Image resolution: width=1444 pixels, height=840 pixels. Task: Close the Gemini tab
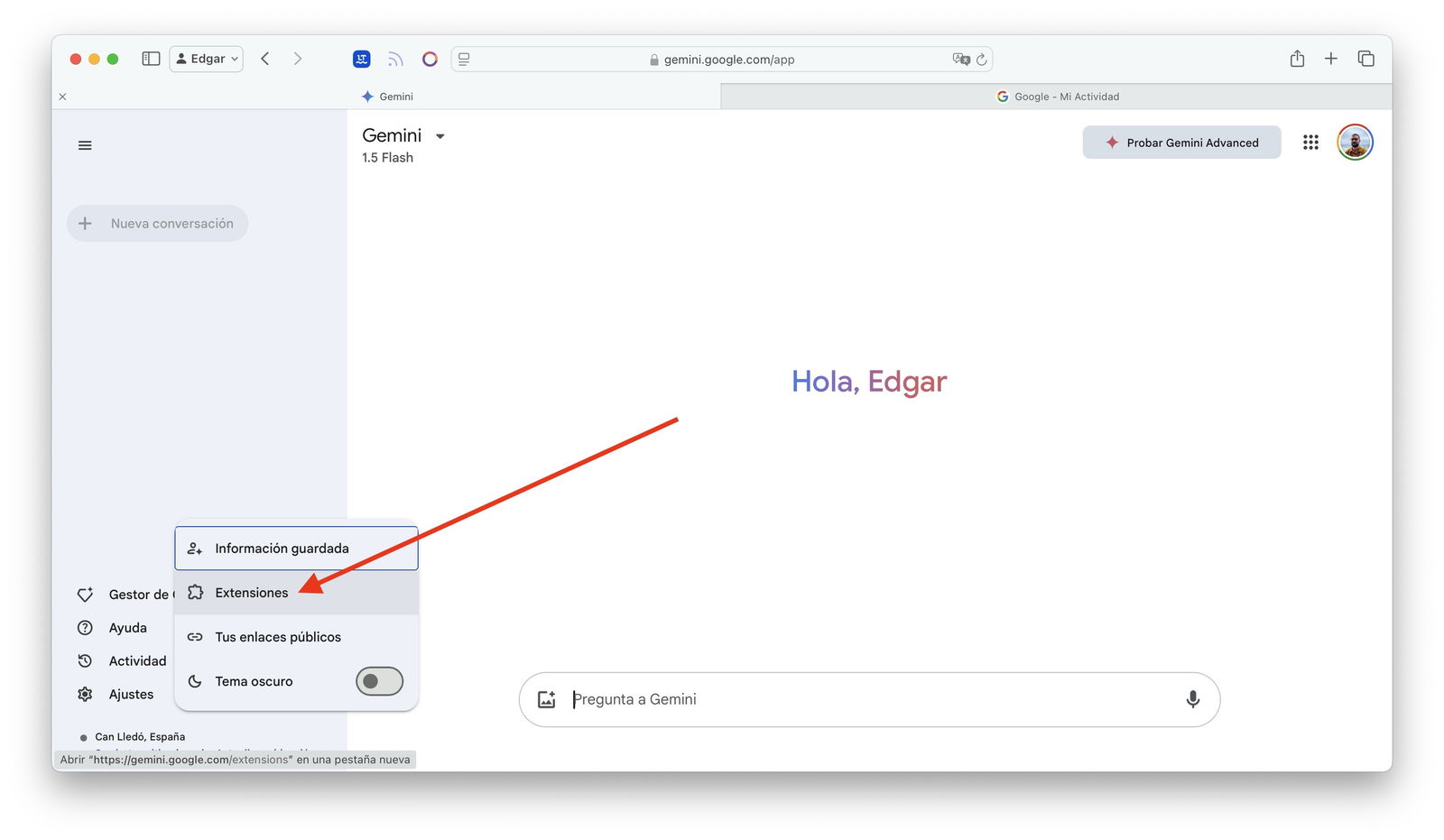click(x=62, y=97)
